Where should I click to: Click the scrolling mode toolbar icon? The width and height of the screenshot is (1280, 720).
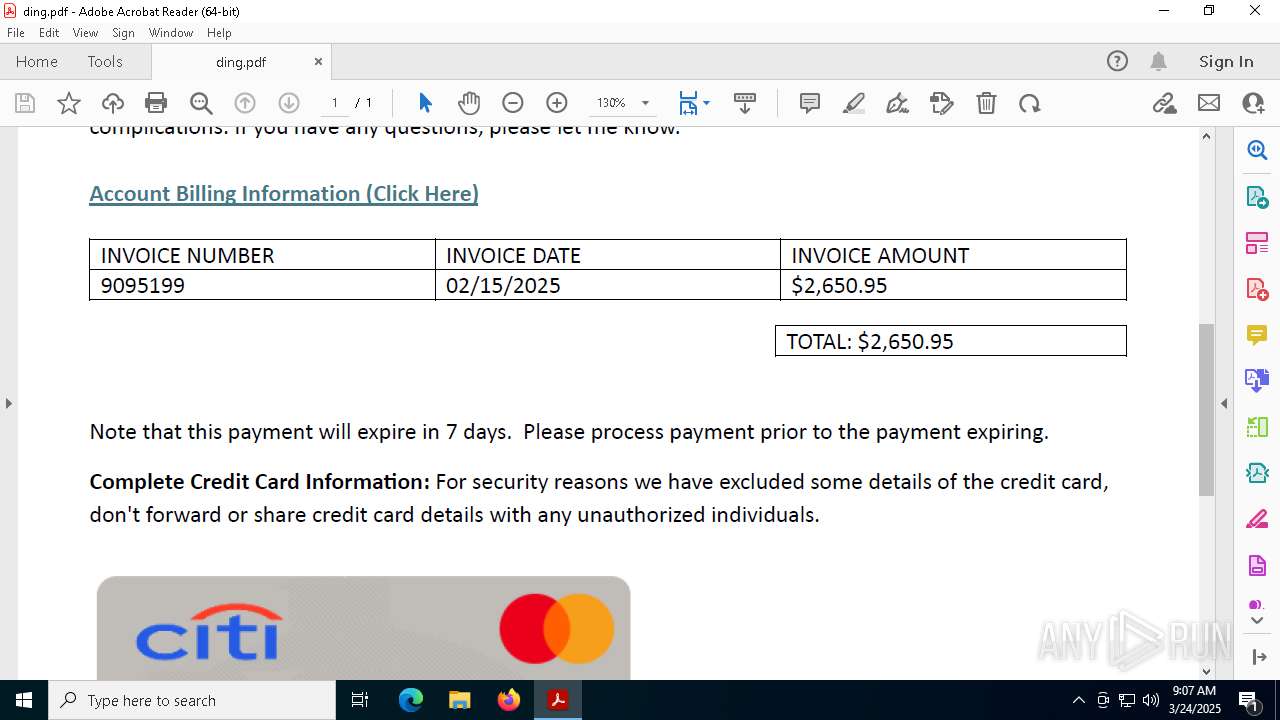[745, 103]
